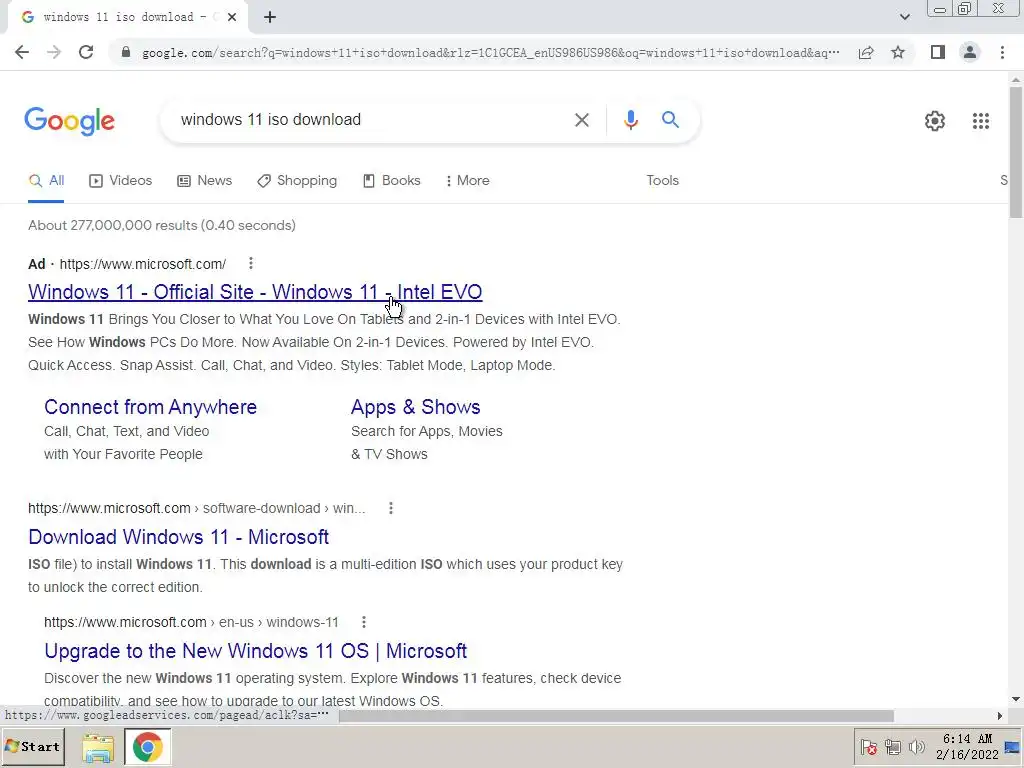Open Chrome three-dot menu
The image size is (1024, 768).
(x=1002, y=52)
